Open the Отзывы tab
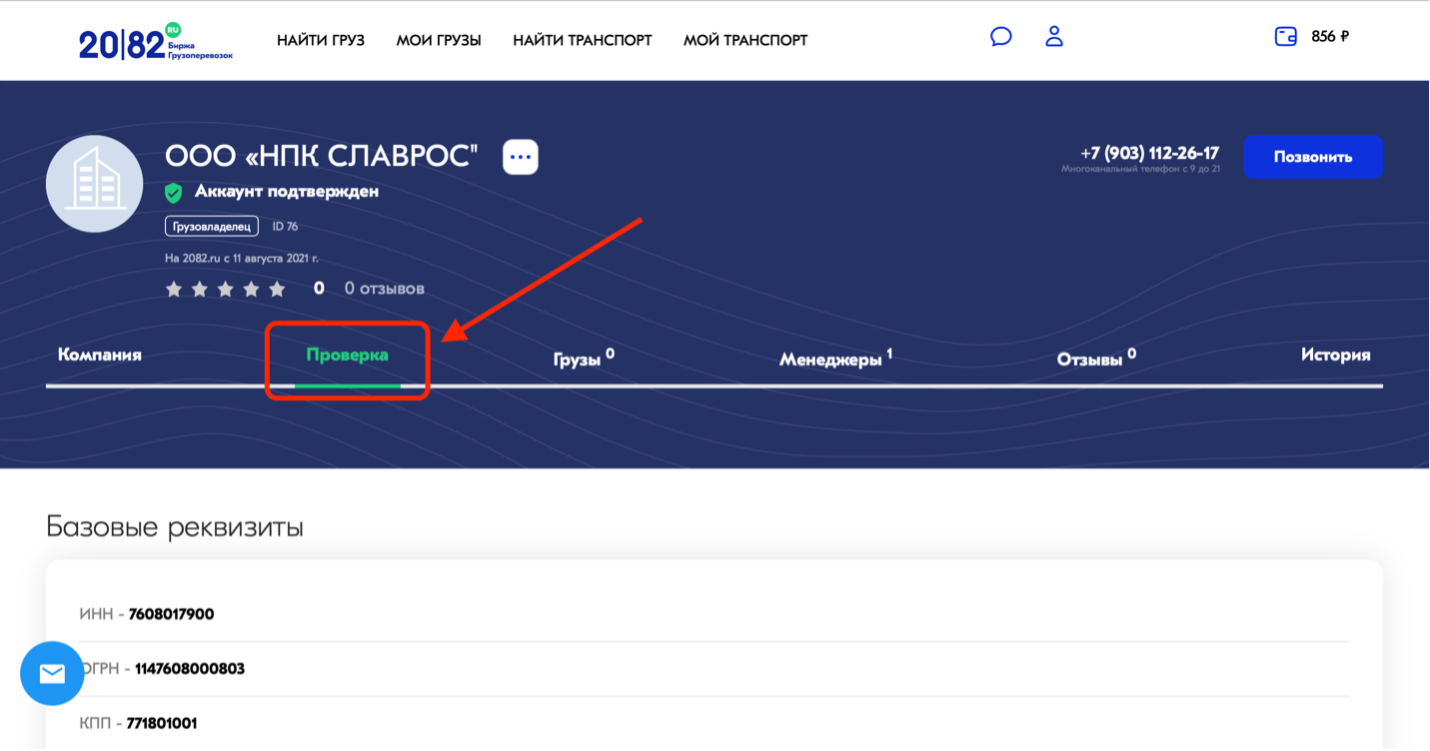1430x751 pixels. (x=1097, y=357)
